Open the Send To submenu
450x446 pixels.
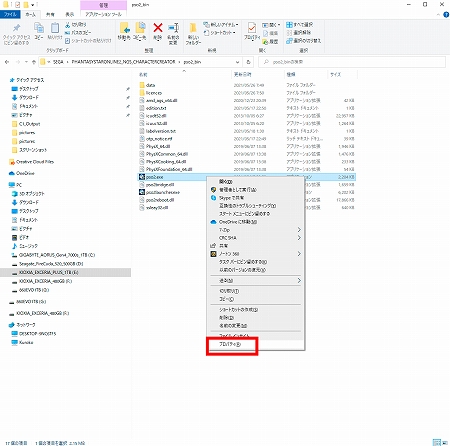(256, 281)
